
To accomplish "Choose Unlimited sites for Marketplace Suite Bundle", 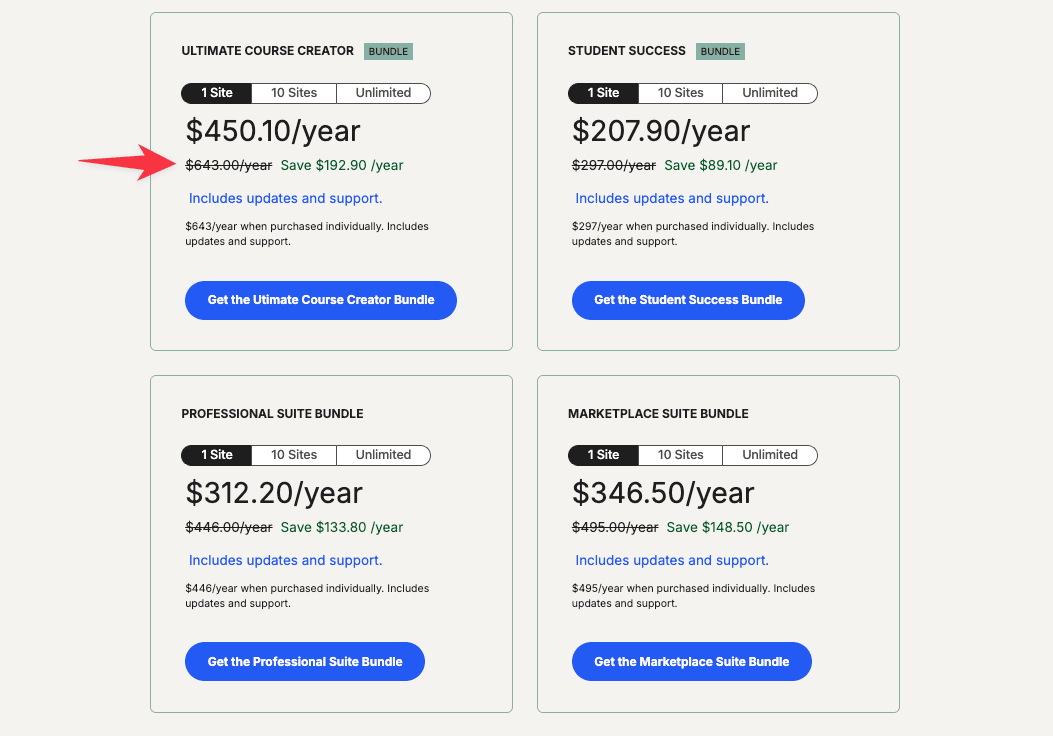I will coord(769,455).
